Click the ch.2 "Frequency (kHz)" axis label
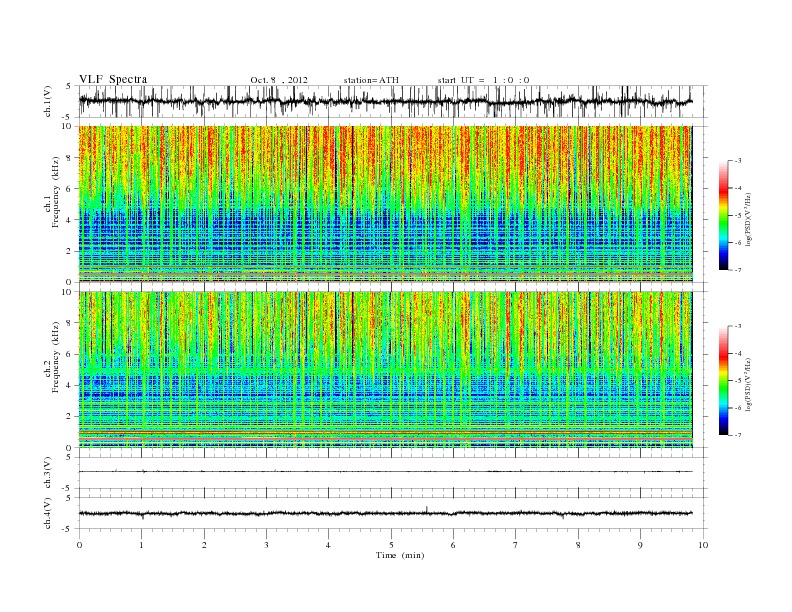The width and height of the screenshot is (792, 612). click(56, 356)
